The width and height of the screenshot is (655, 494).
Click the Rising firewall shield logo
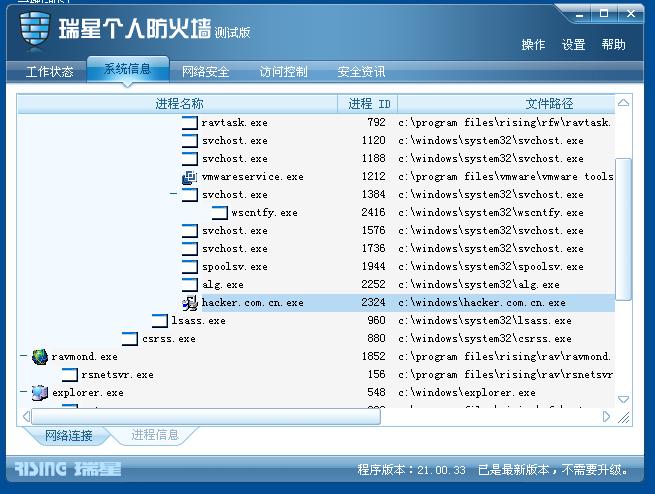35,29
